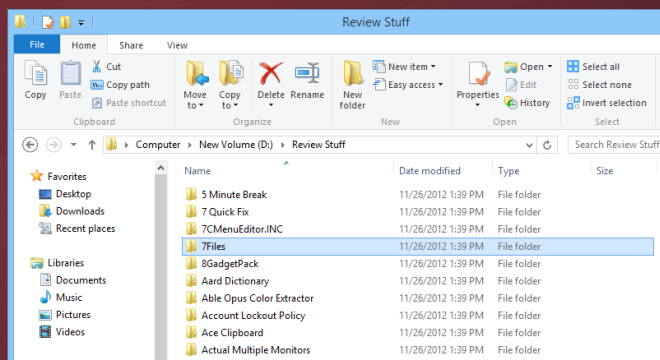The width and height of the screenshot is (660, 360).
Task: Click New Volume (D:) in the breadcrumb
Action: coord(236,145)
